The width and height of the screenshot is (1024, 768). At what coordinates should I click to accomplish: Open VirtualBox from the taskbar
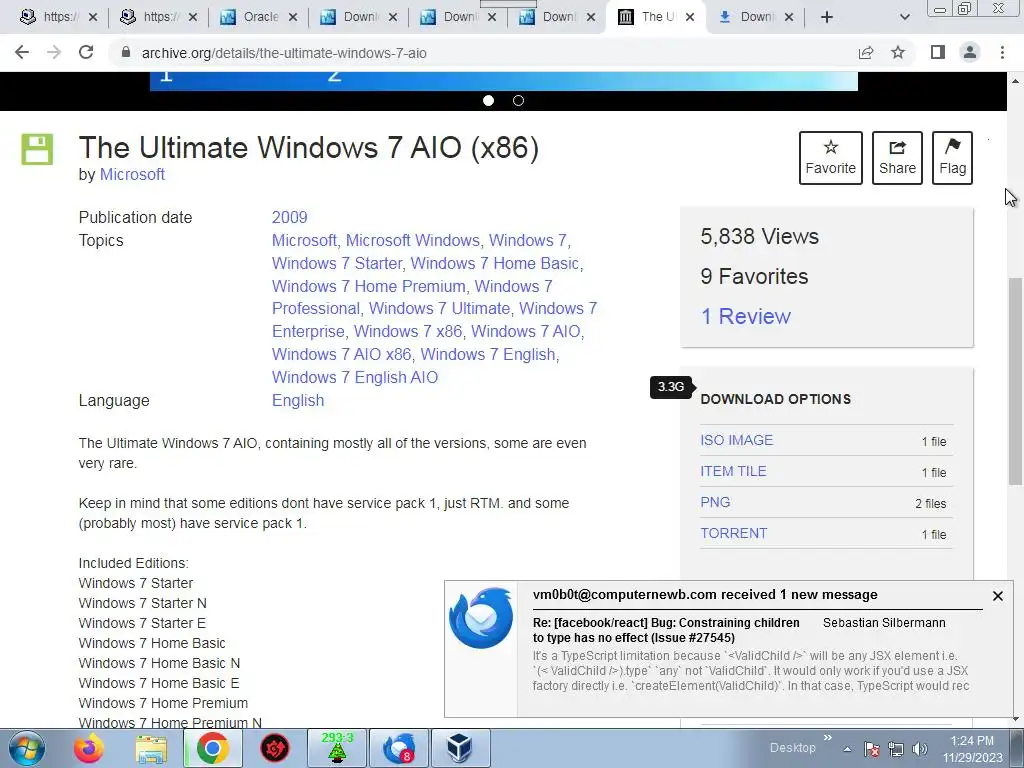pyautogui.click(x=460, y=748)
